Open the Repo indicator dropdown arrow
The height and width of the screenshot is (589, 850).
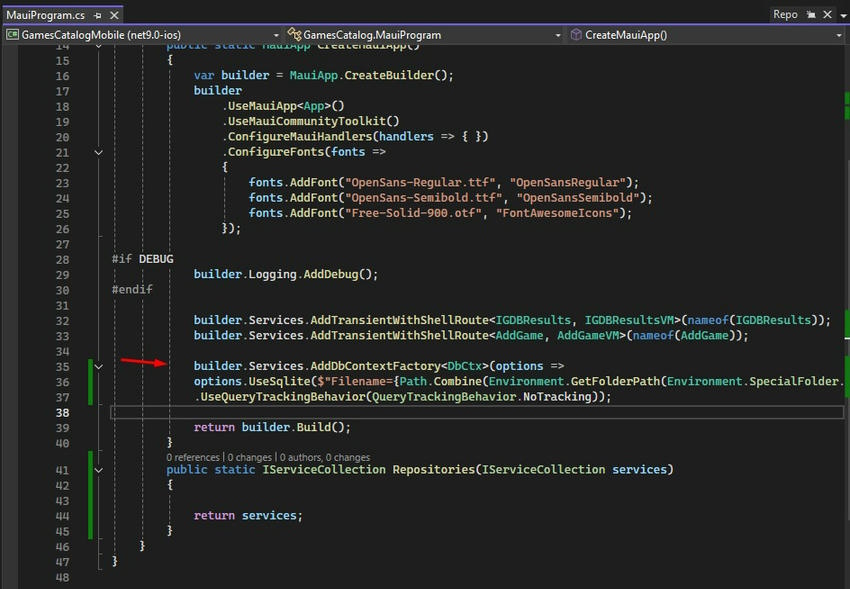point(844,14)
